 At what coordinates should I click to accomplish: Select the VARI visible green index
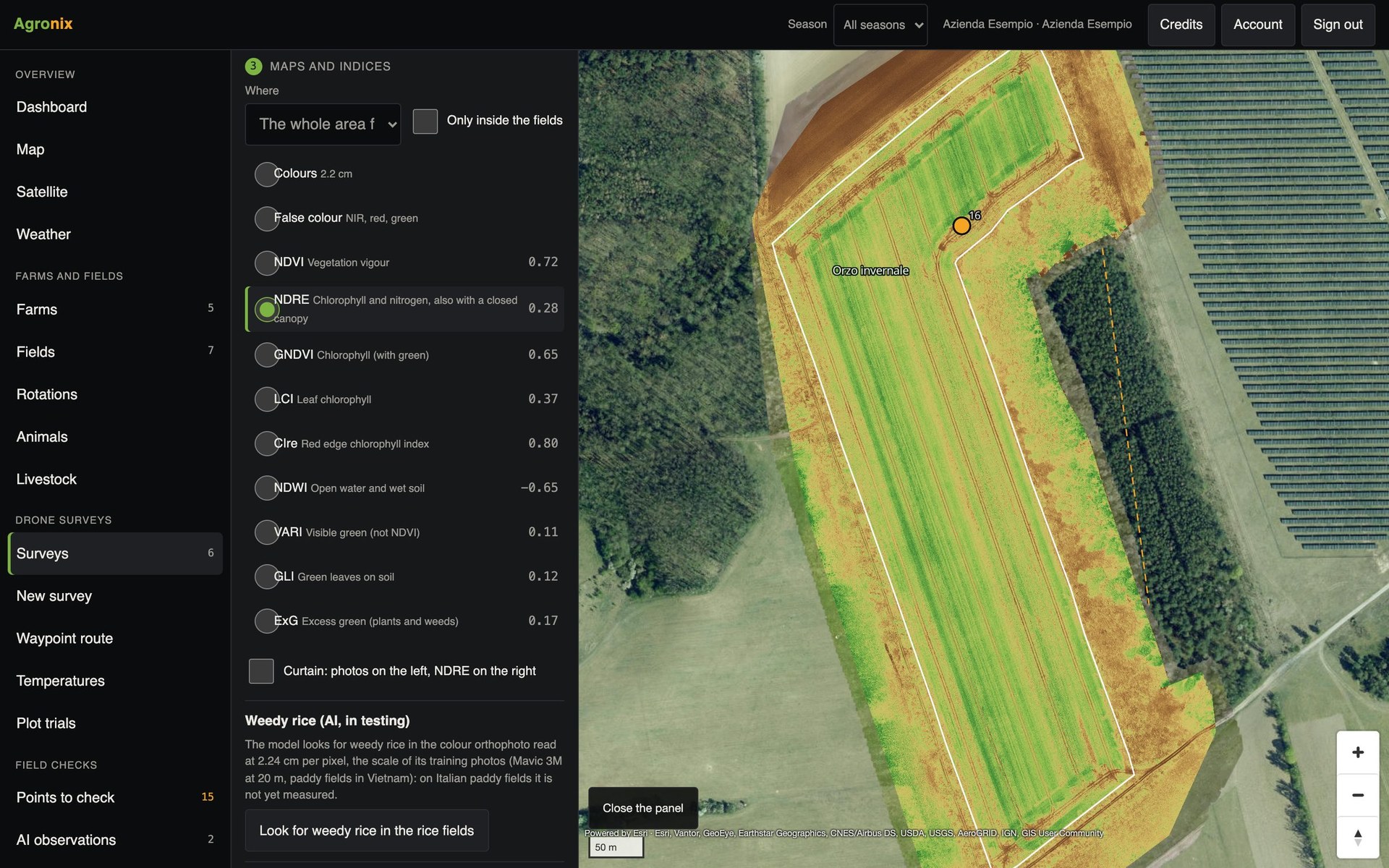click(267, 532)
